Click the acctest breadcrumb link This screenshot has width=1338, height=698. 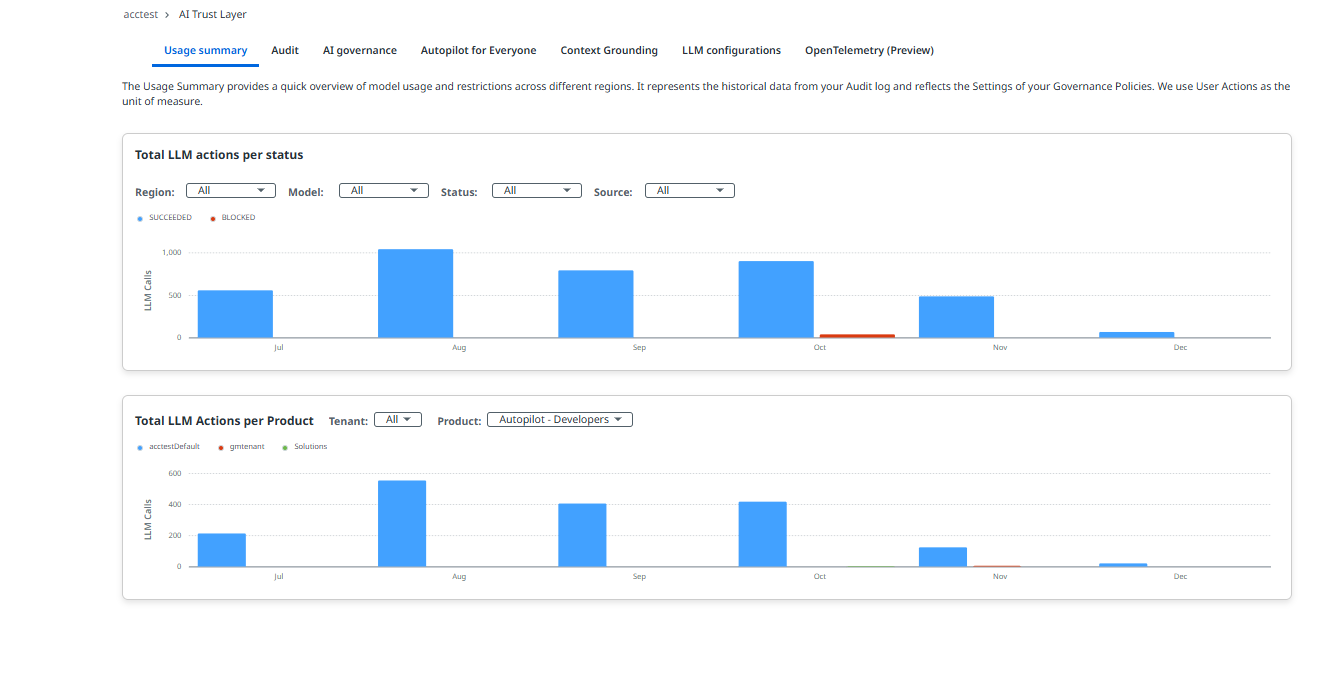point(140,15)
